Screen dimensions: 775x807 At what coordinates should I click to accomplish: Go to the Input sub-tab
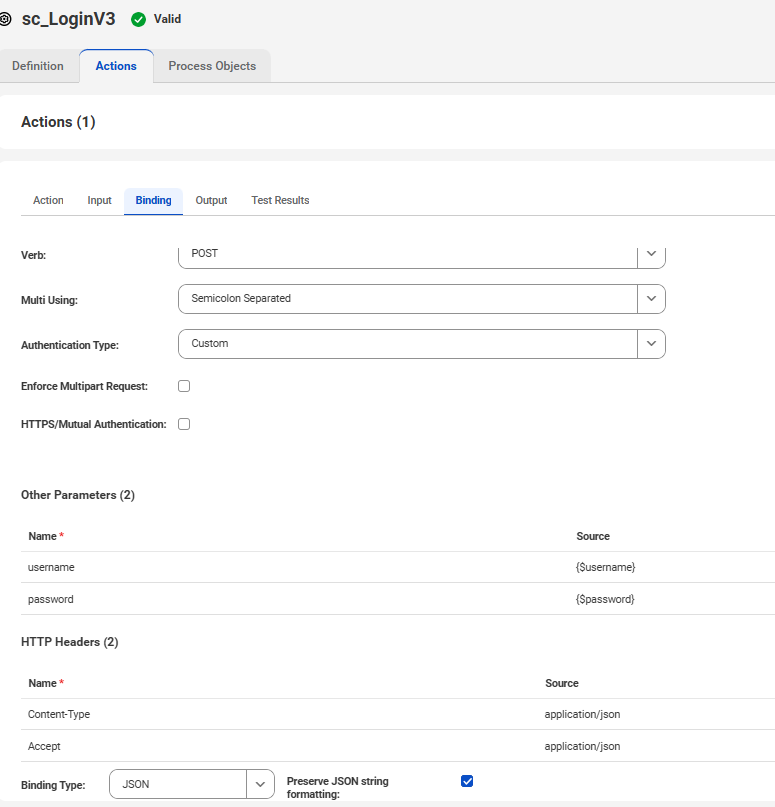(x=99, y=200)
